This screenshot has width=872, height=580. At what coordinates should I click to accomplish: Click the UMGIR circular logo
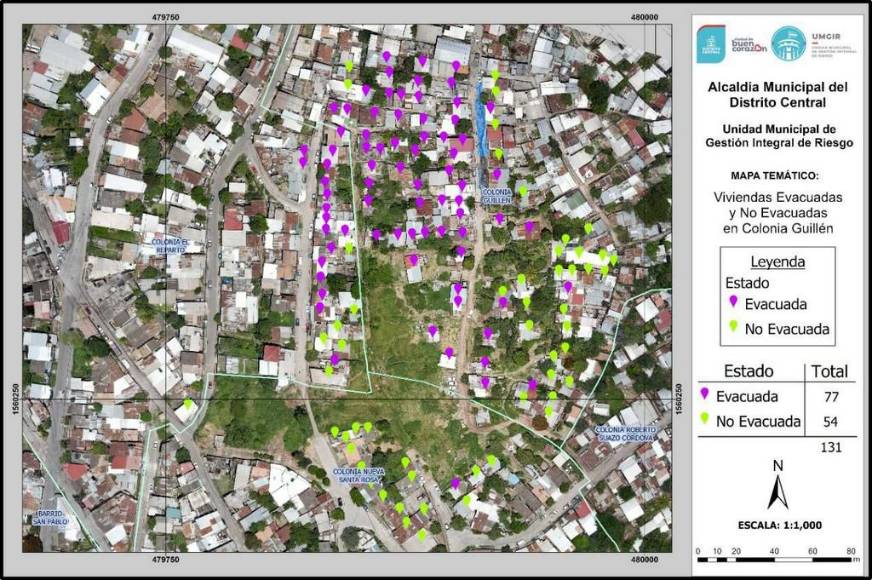pos(787,42)
